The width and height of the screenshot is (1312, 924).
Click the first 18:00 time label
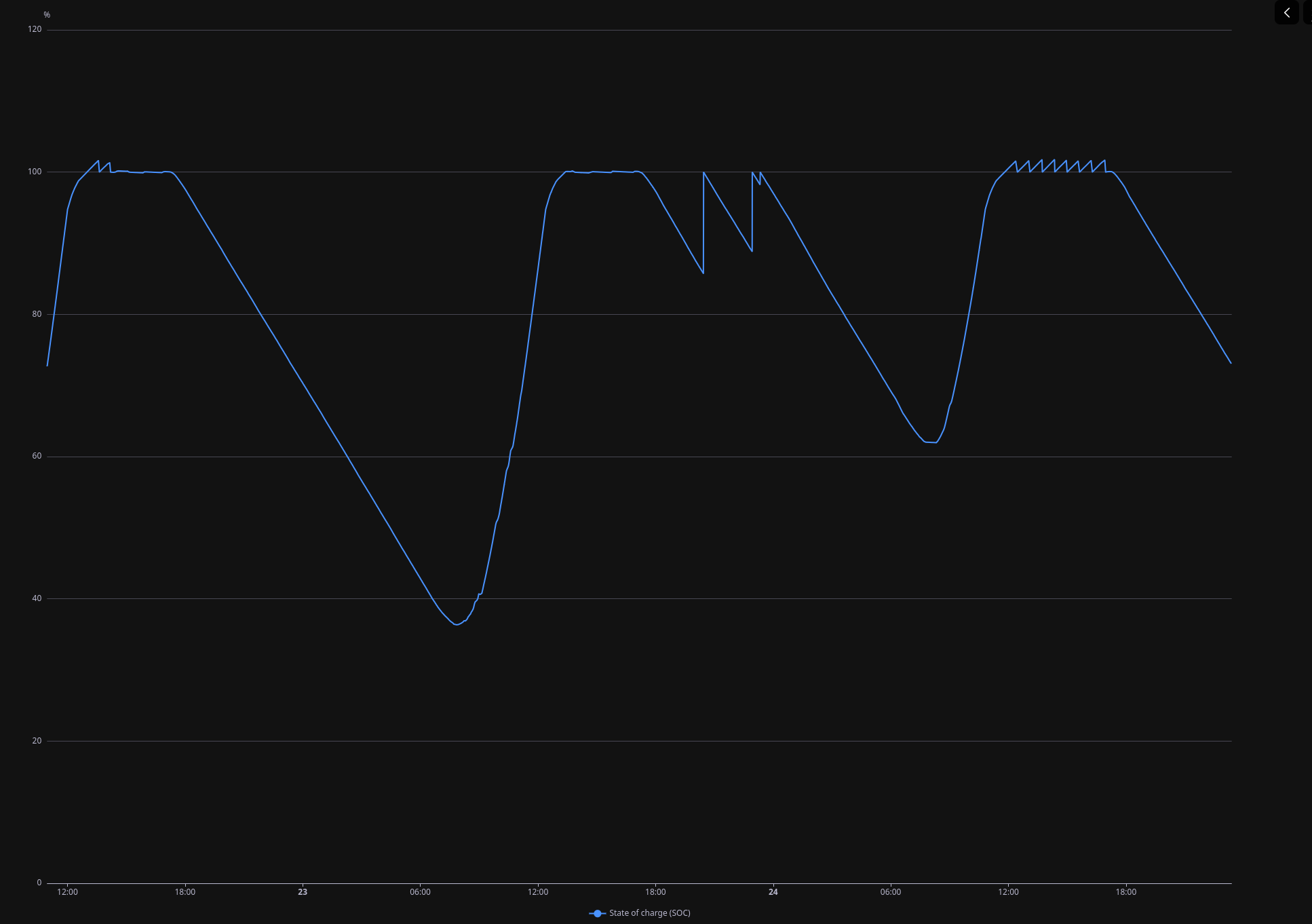185,892
